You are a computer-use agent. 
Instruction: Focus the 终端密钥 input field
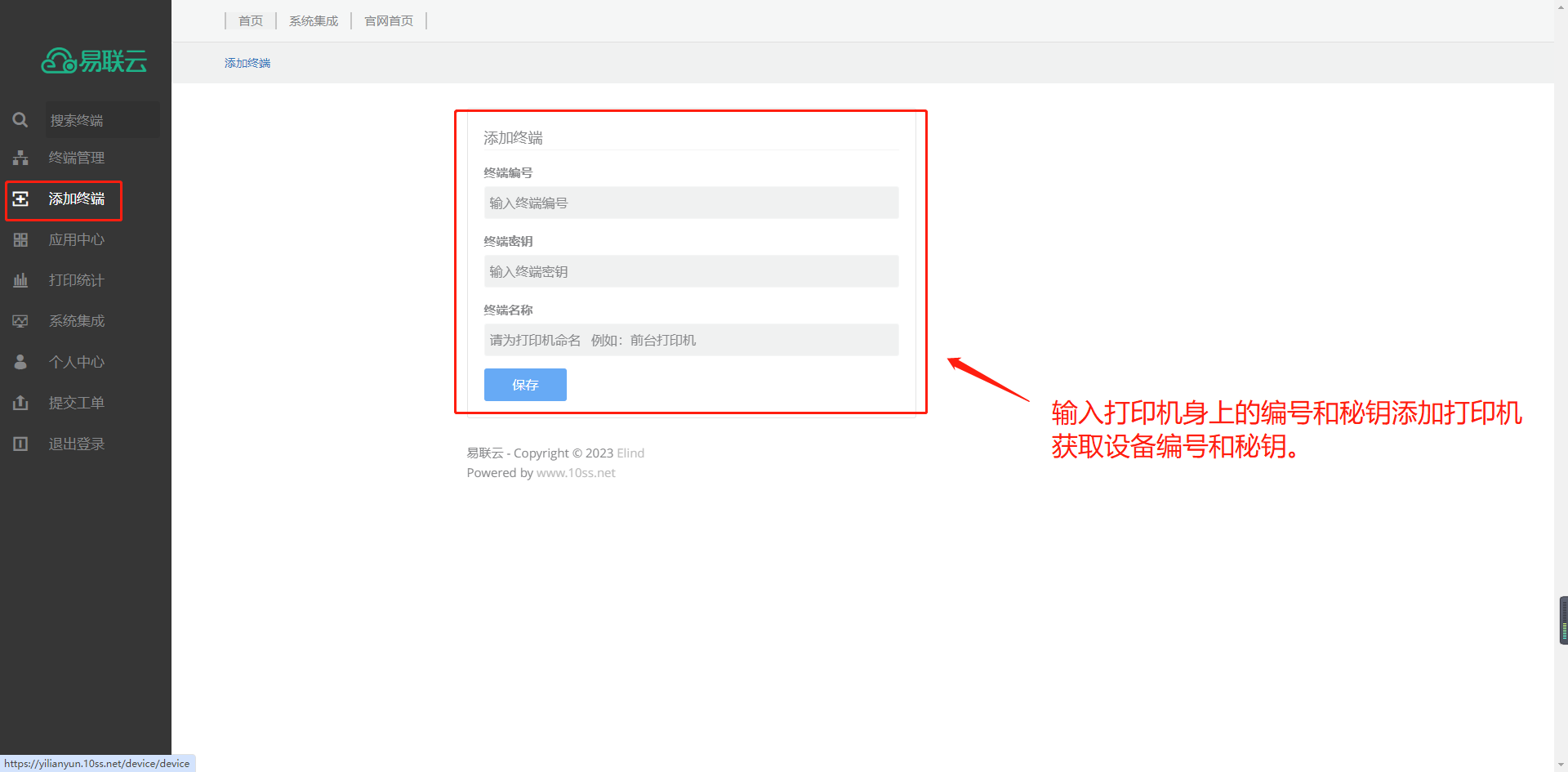pos(691,271)
